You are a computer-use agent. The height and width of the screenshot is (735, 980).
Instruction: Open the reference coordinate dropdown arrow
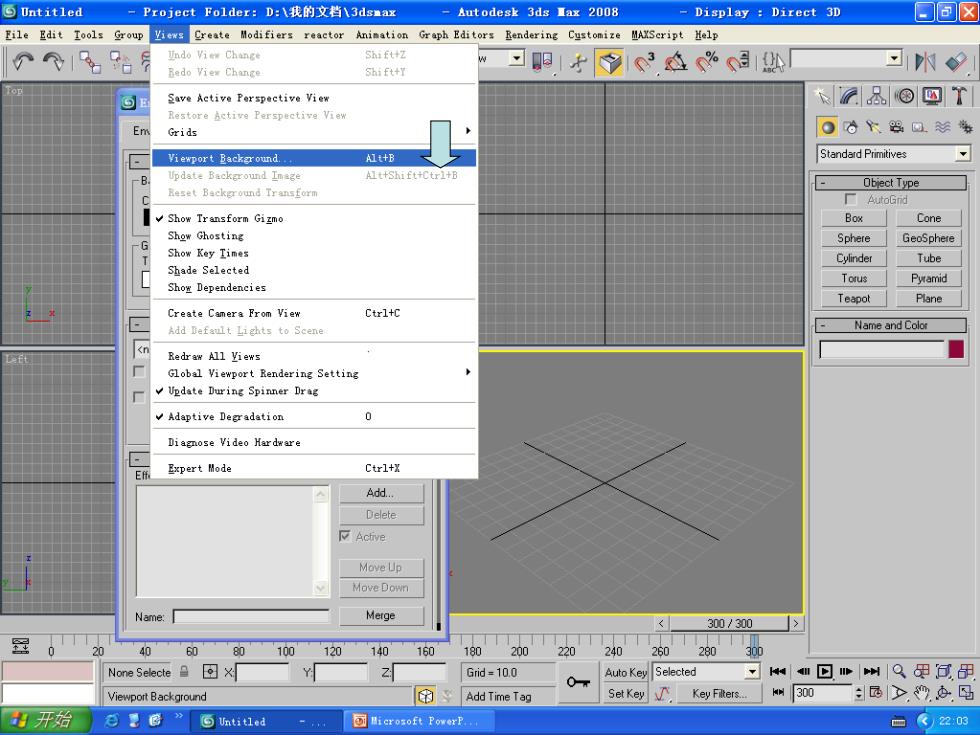tap(516, 59)
